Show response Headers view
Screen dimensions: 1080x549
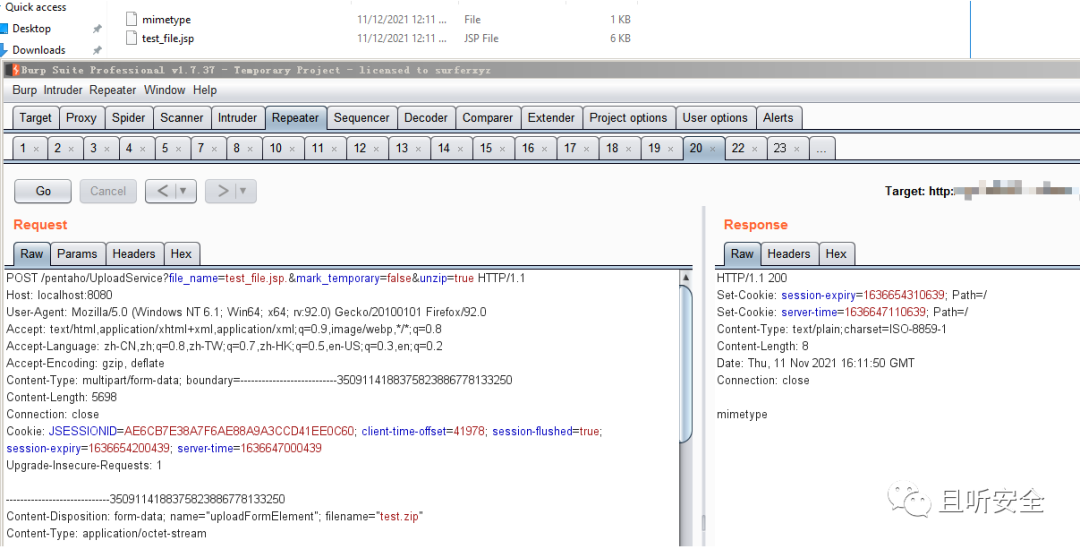(789, 253)
